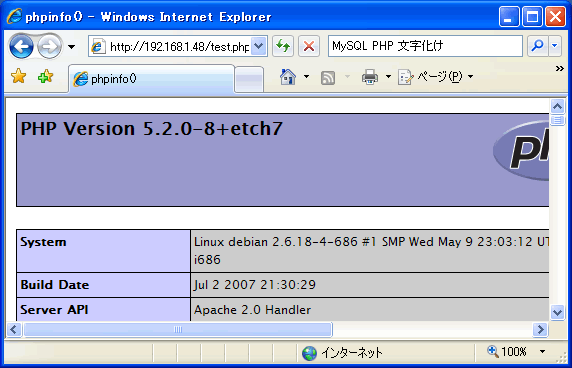
Task: Minimize the Internet Explorer window
Action: tap(509, 17)
